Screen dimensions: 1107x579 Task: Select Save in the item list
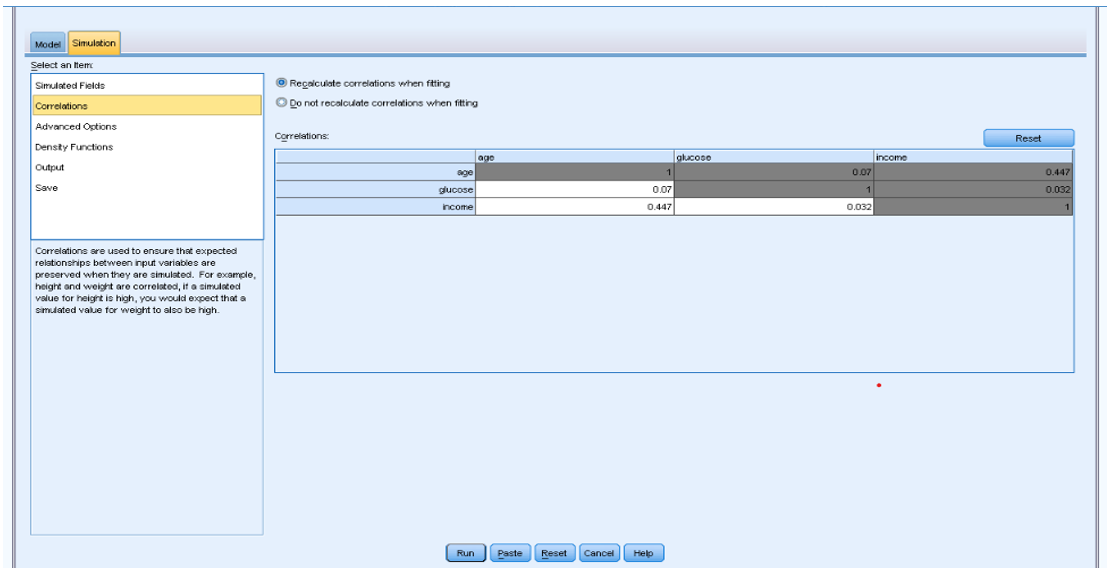click(x=46, y=188)
